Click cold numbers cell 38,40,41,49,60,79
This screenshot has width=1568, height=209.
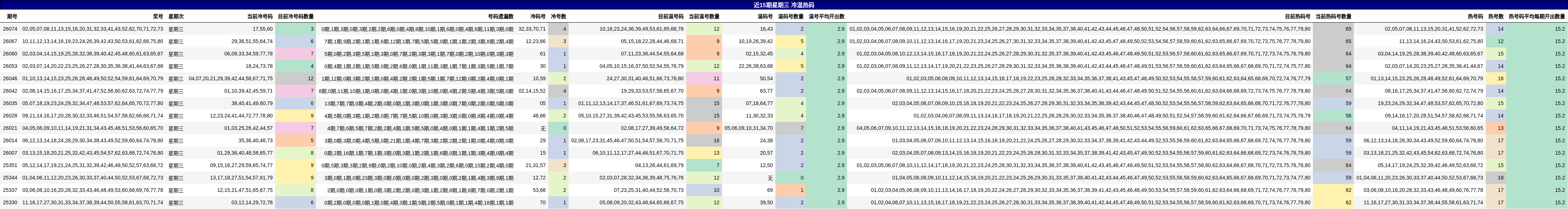point(252,103)
